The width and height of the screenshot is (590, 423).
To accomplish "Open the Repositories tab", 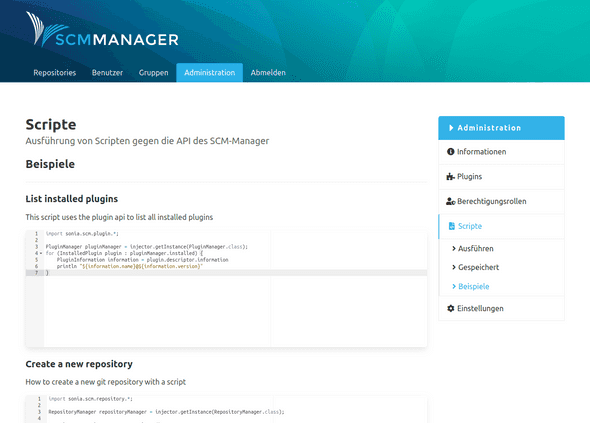I will click(55, 73).
